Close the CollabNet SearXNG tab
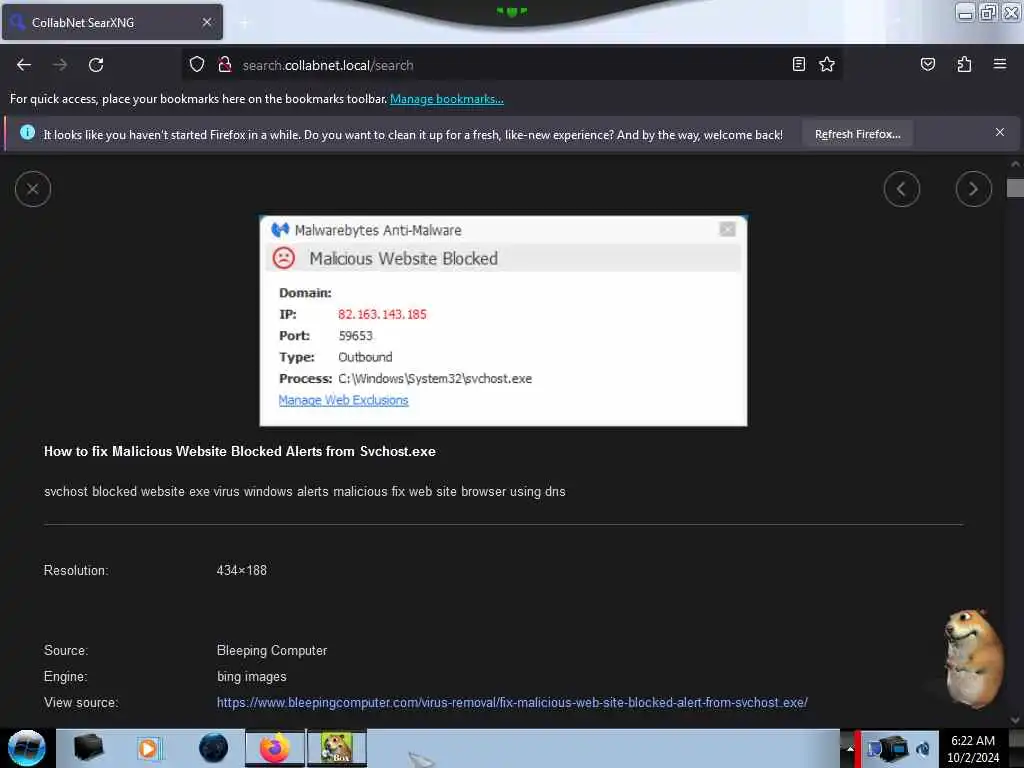Viewport: 1024px width, 768px height. (x=207, y=22)
